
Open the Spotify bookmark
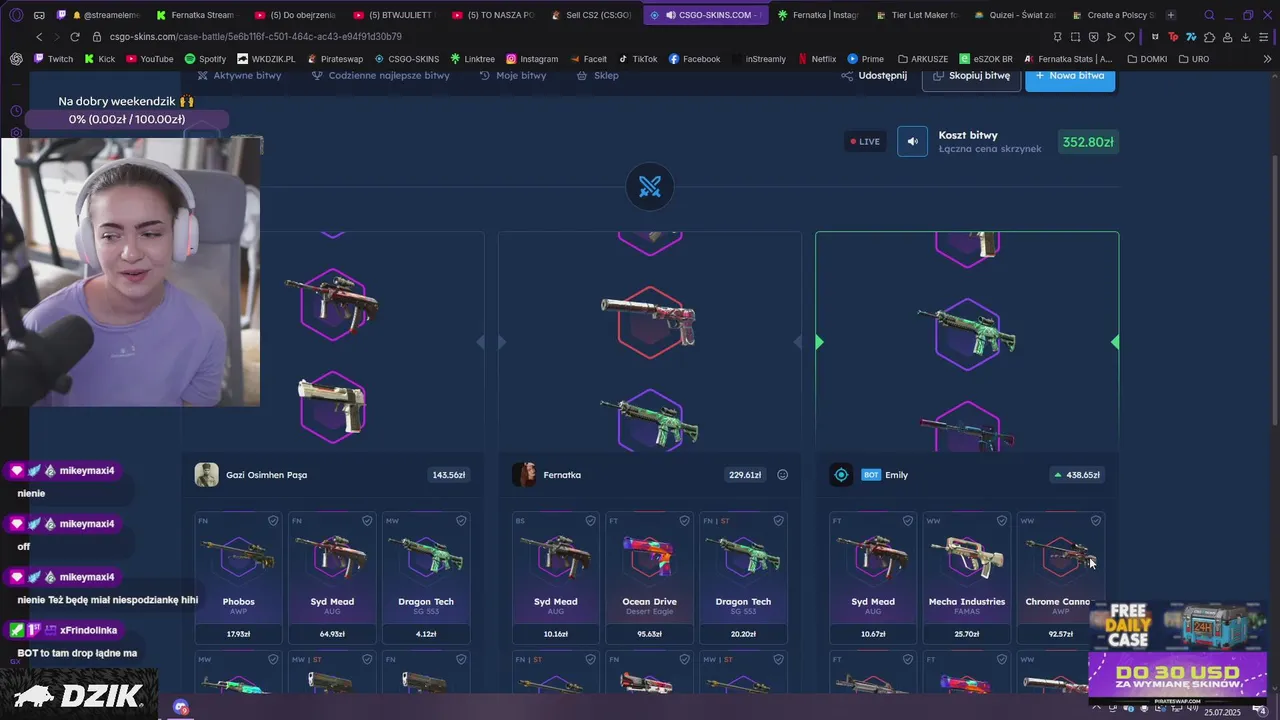(x=205, y=59)
